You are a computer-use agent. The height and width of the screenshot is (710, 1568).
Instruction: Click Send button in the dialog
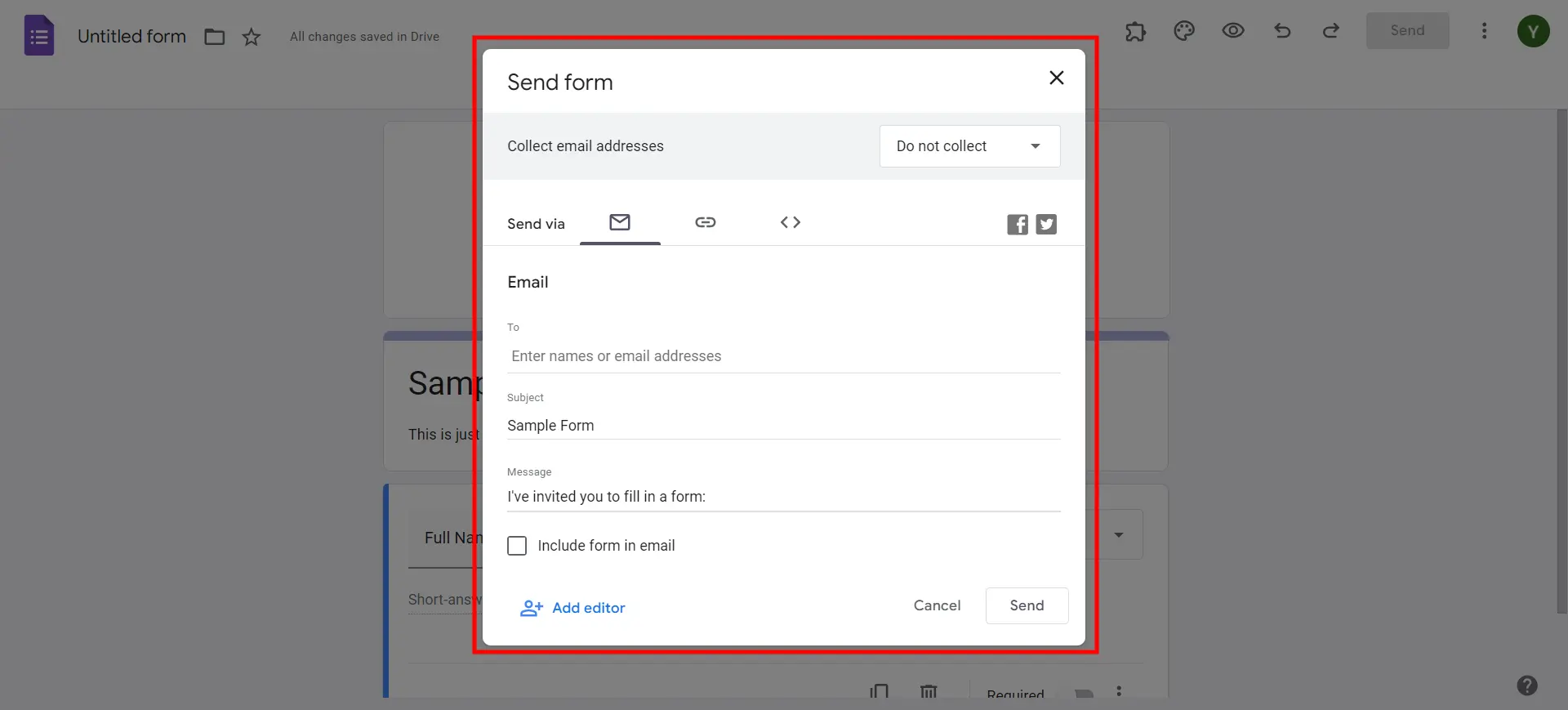click(1027, 605)
